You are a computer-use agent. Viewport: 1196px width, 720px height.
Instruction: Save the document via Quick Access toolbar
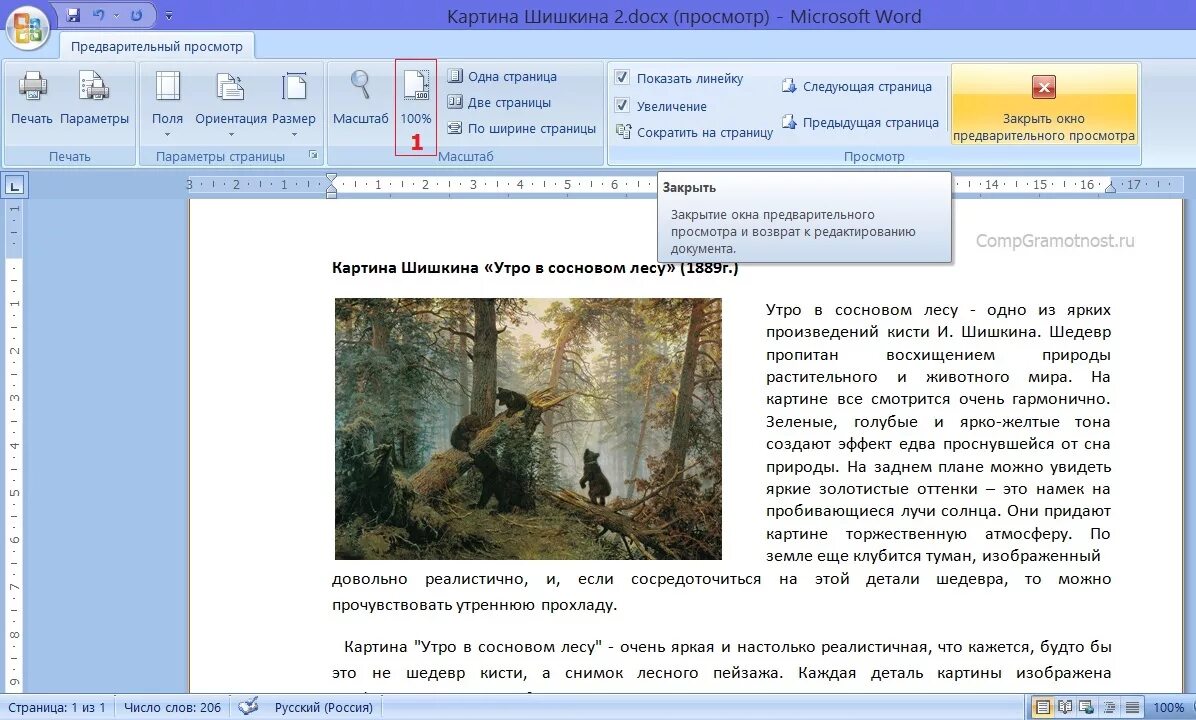[73, 15]
